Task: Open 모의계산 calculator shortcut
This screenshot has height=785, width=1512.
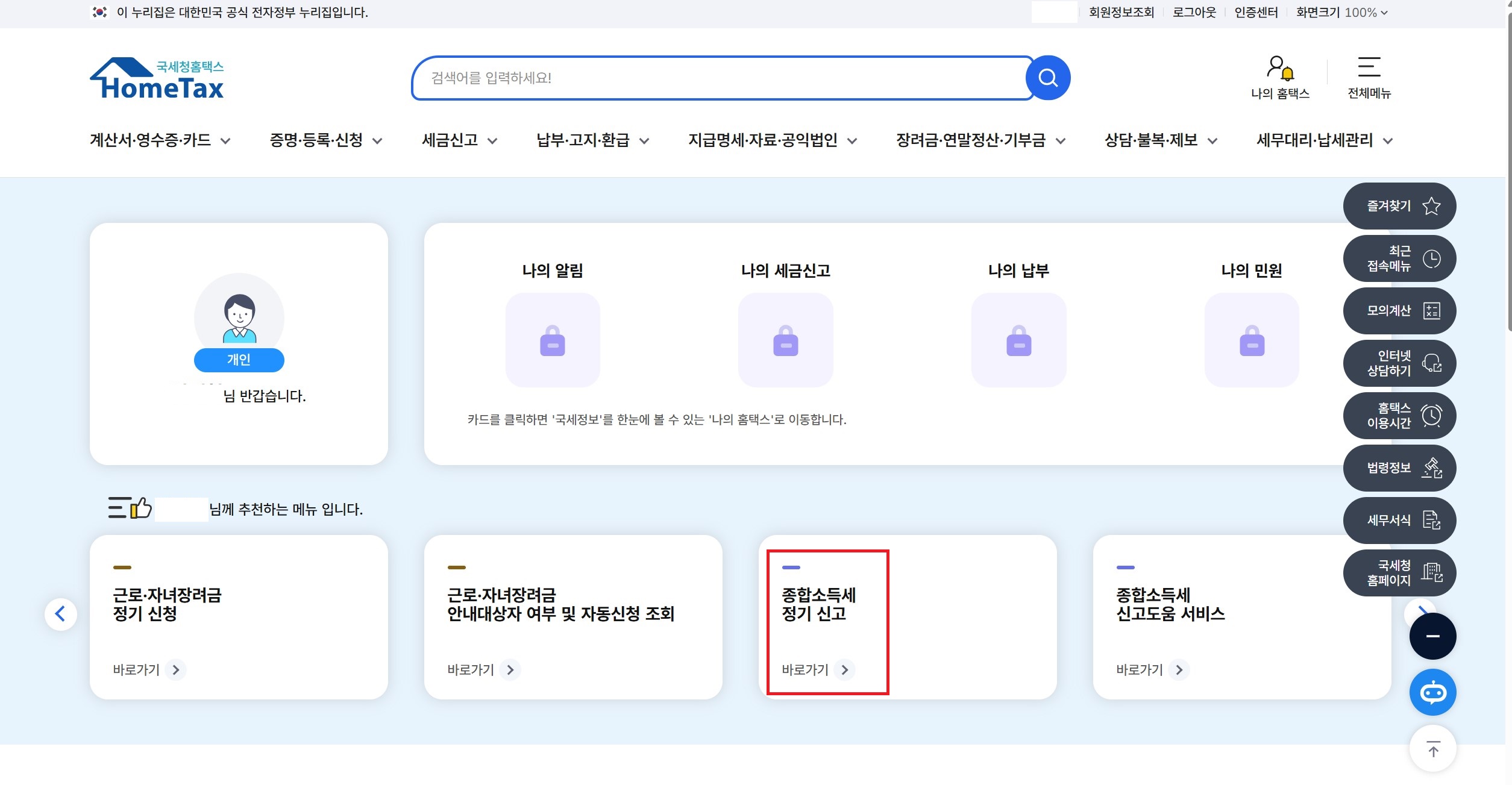Action: tap(1399, 311)
